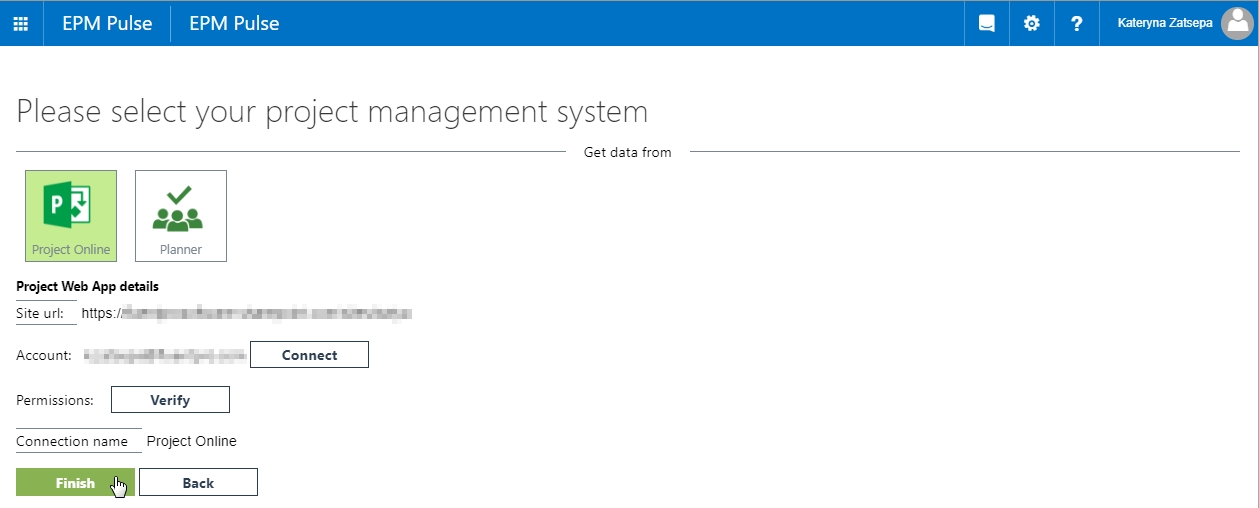Screen dimensions: 1259x508
Task: Select the Planner tile
Action: [181, 216]
